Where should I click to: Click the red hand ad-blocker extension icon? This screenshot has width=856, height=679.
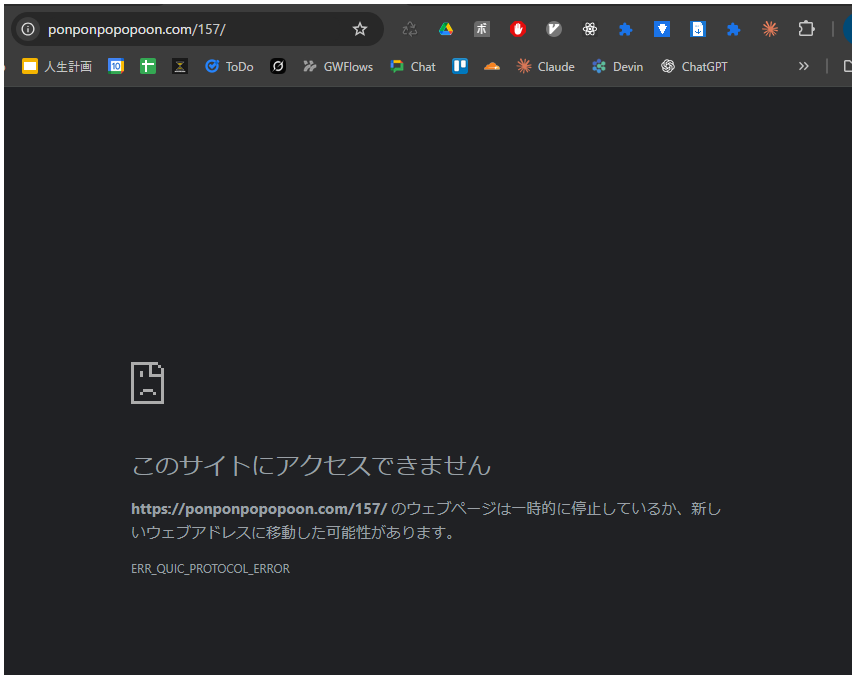[517, 28]
